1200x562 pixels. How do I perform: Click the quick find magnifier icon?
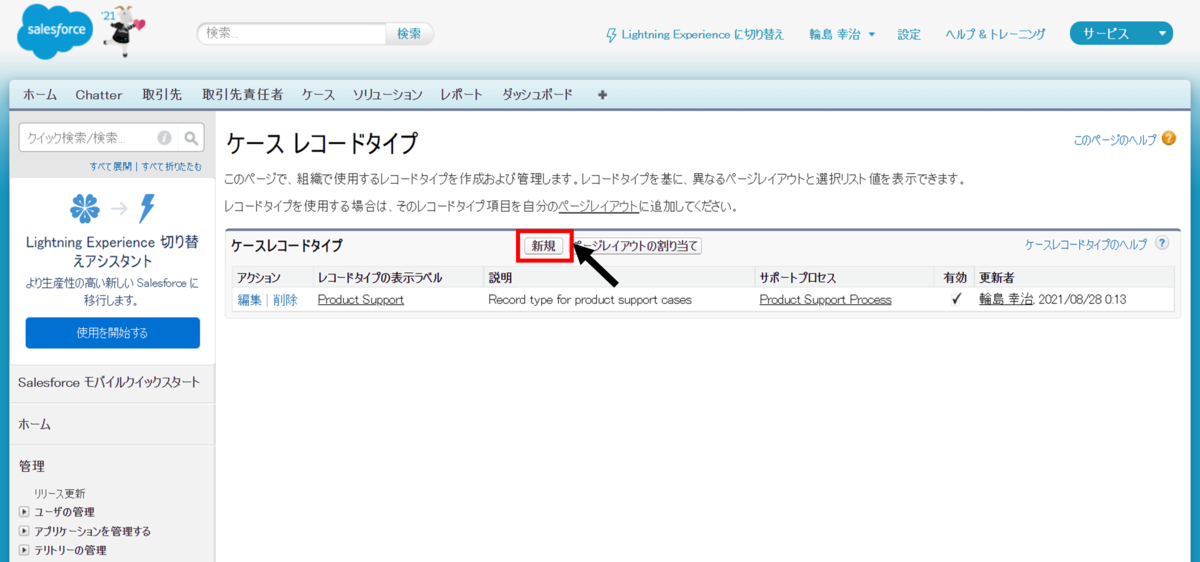click(x=192, y=138)
